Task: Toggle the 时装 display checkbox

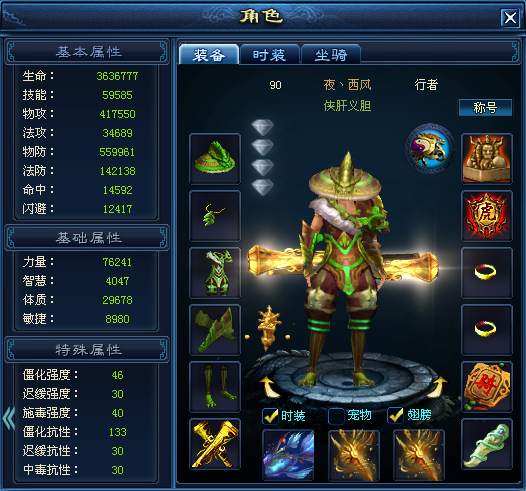Action: pos(270,416)
